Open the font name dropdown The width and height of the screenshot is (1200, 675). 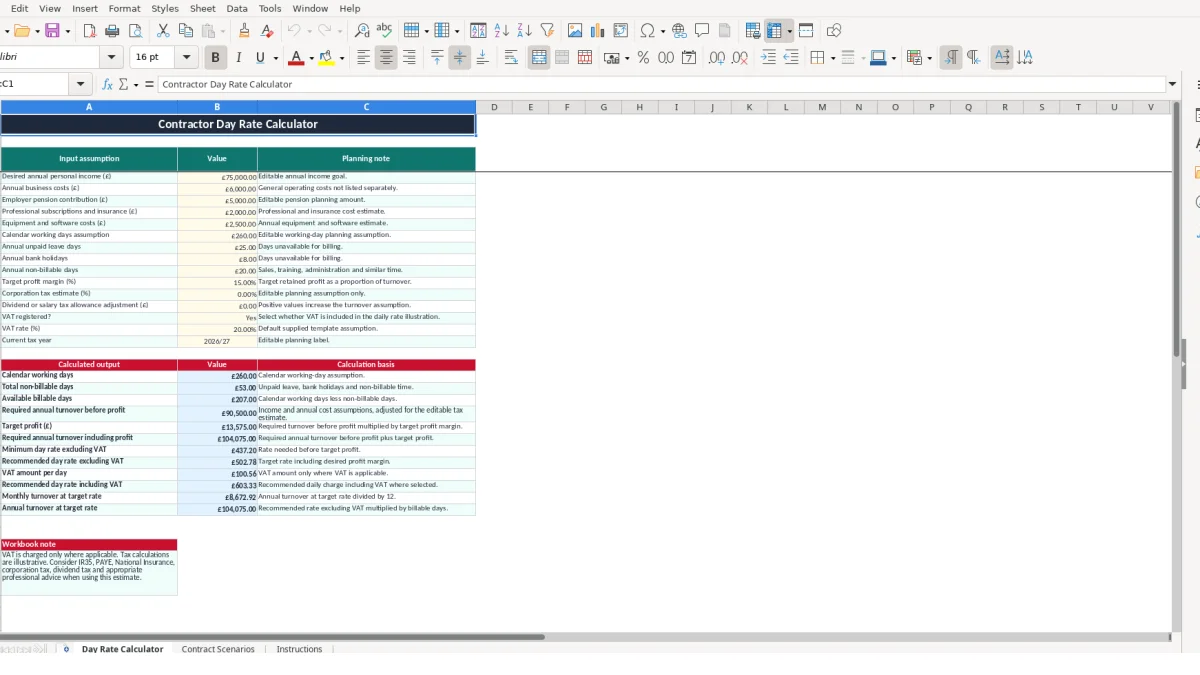(112, 58)
